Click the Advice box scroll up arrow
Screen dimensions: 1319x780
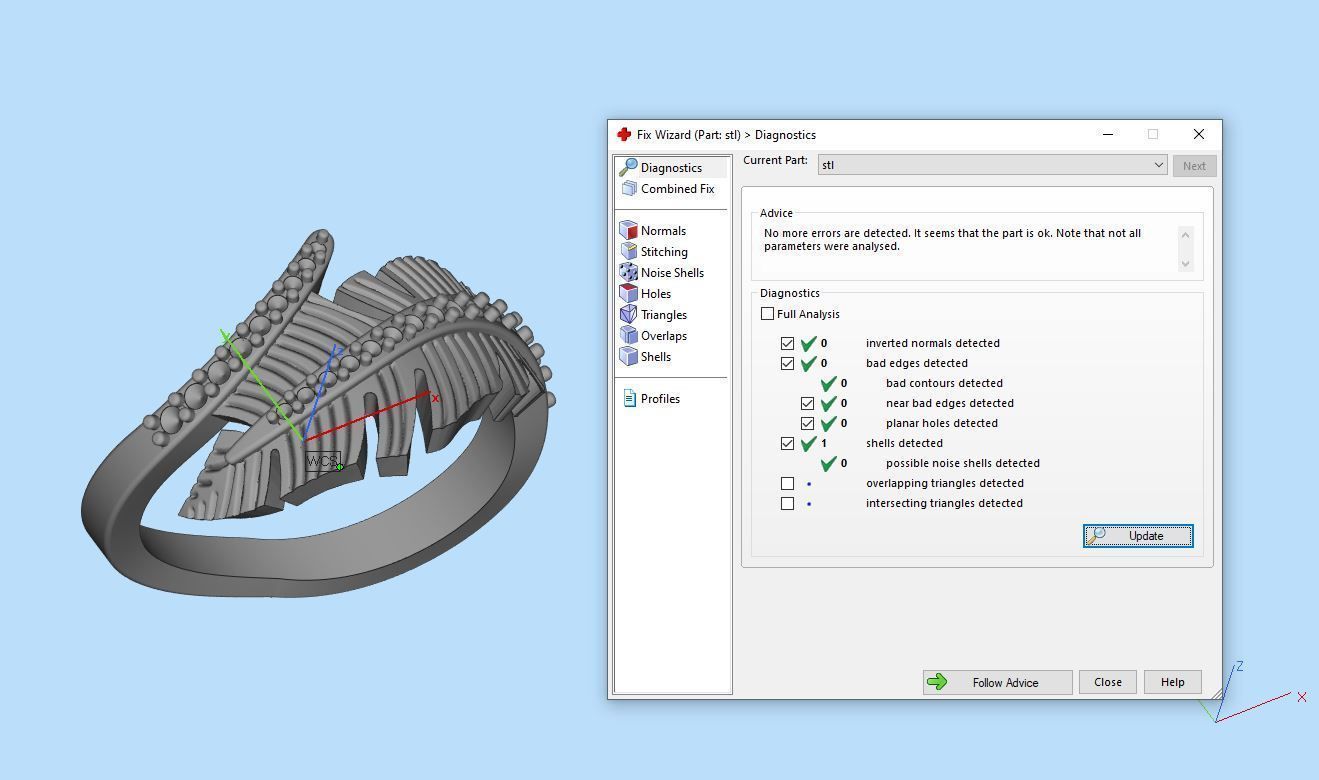pos(1186,235)
